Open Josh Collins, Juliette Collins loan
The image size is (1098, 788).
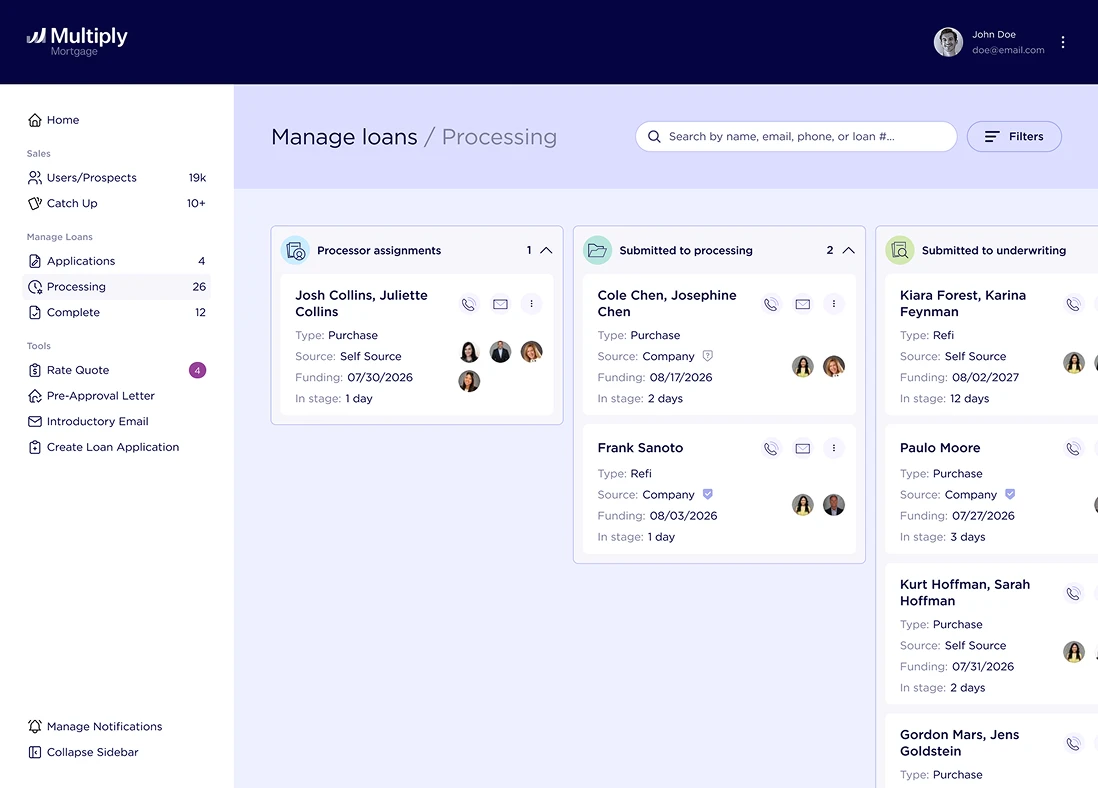[x=361, y=303]
